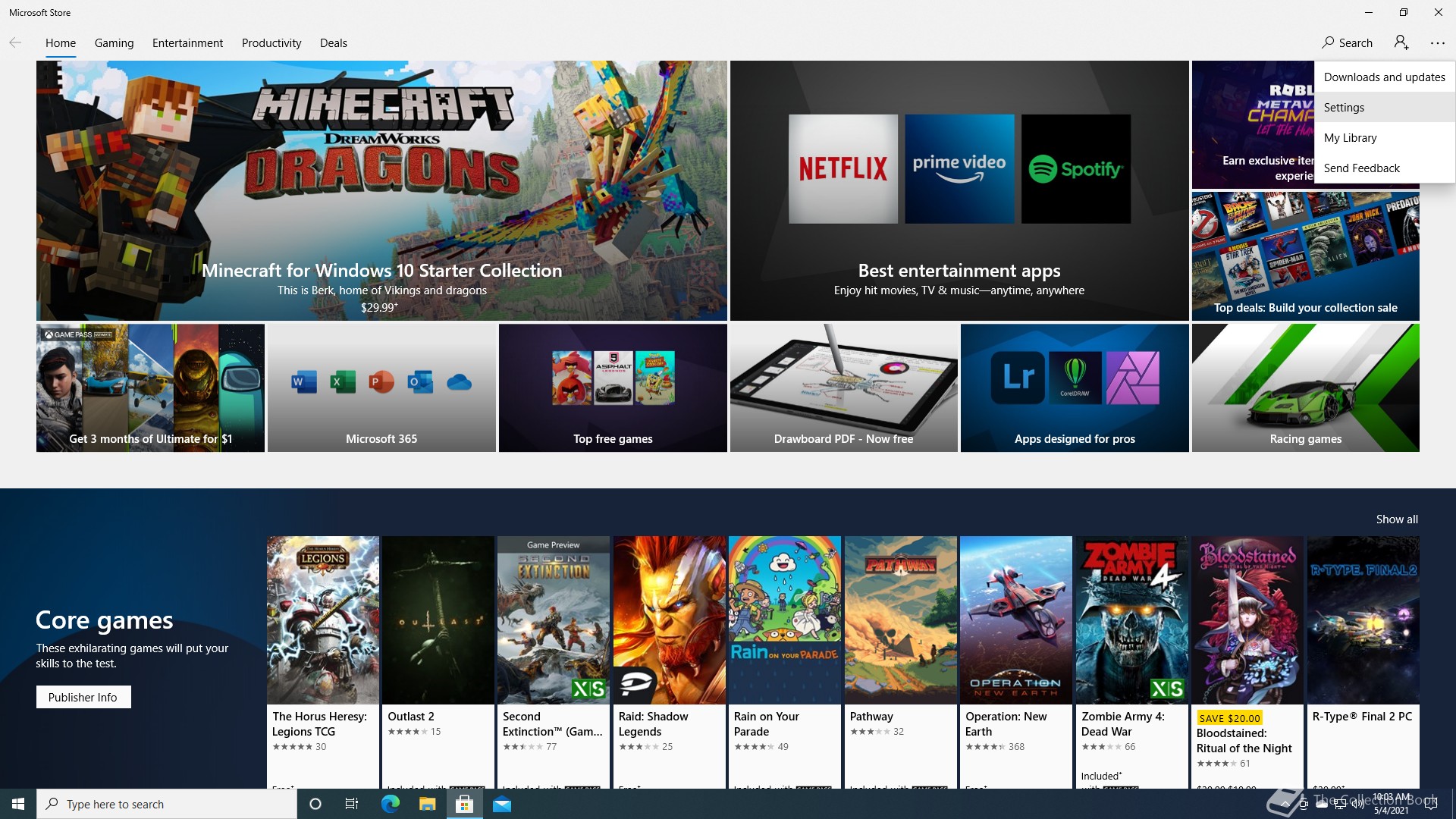Open Drawboard PDF - Now free tile

[x=844, y=388]
